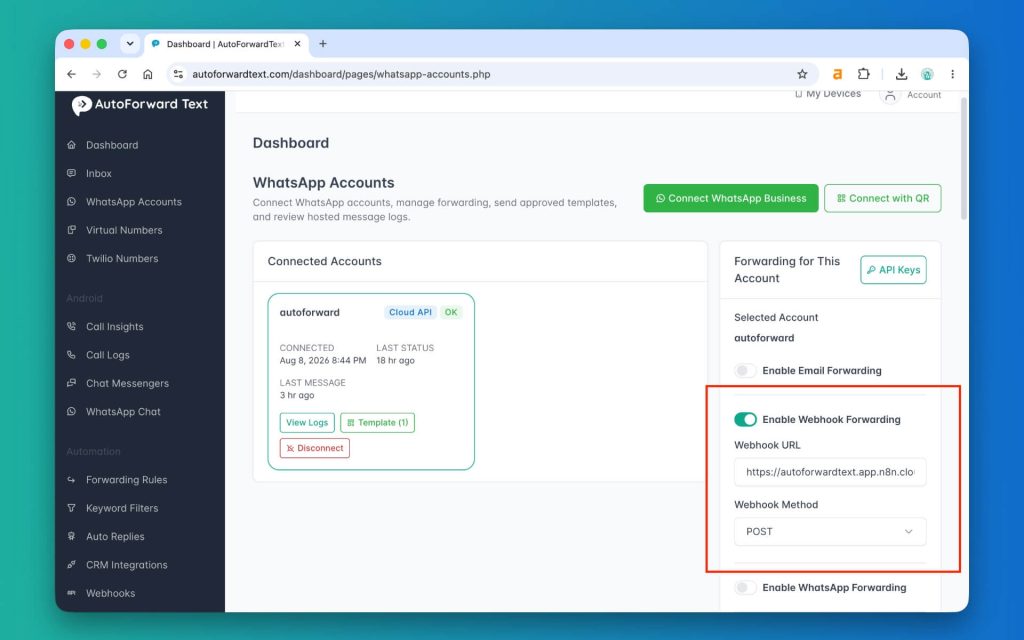Click the Webhooks sidebar icon
The height and width of the screenshot is (640, 1024).
[72, 593]
